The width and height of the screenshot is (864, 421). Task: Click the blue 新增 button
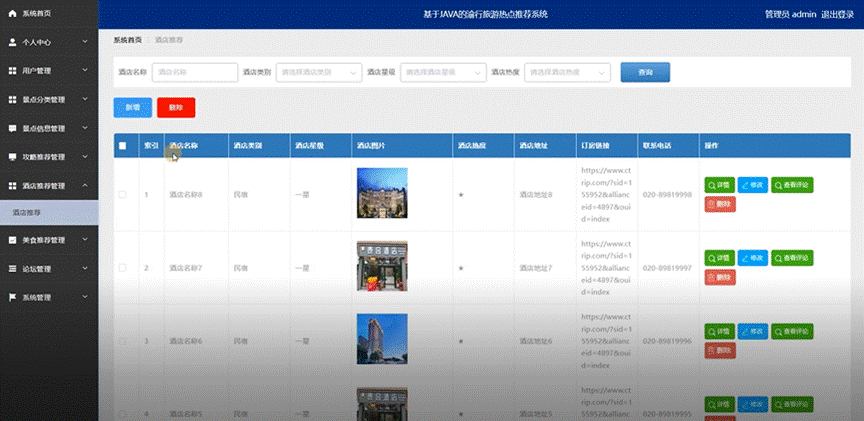132,107
